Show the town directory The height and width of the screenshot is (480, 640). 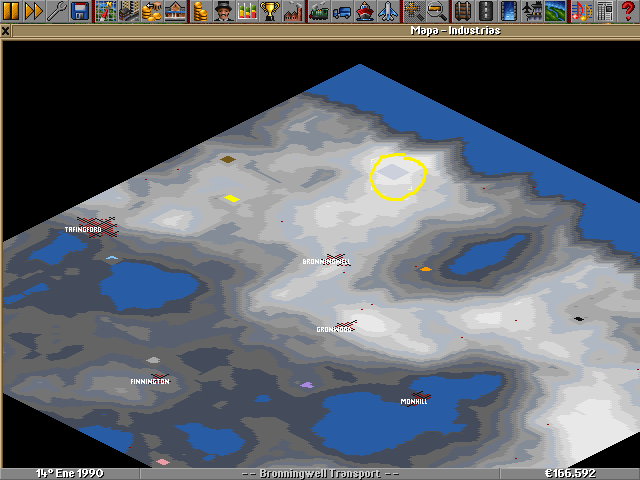[x=129, y=11]
